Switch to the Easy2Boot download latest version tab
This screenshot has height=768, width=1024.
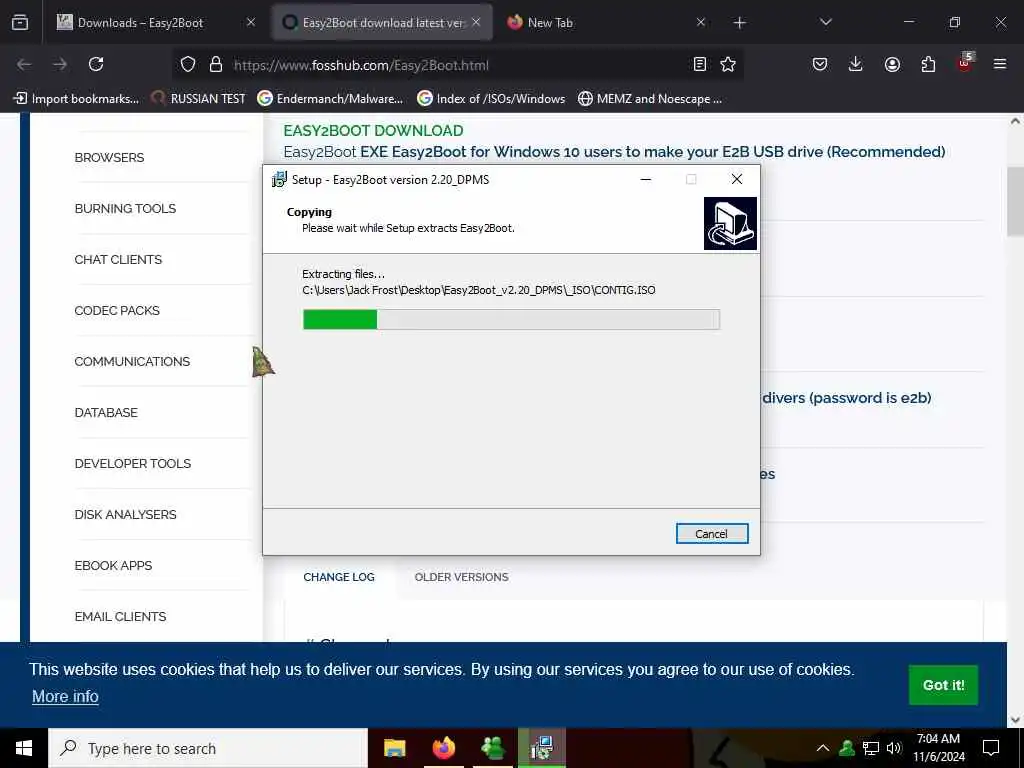coord(383,22)
